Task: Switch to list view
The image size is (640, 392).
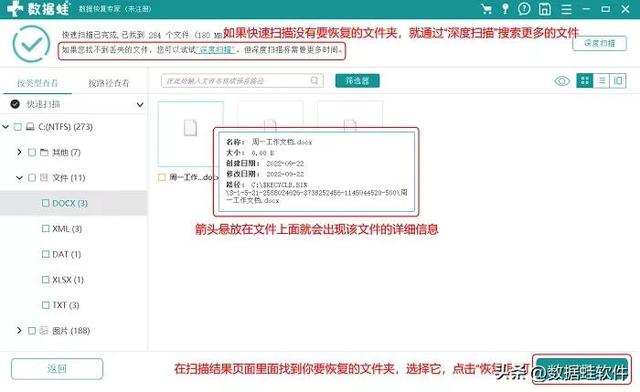Action: (x=601, y=80)
